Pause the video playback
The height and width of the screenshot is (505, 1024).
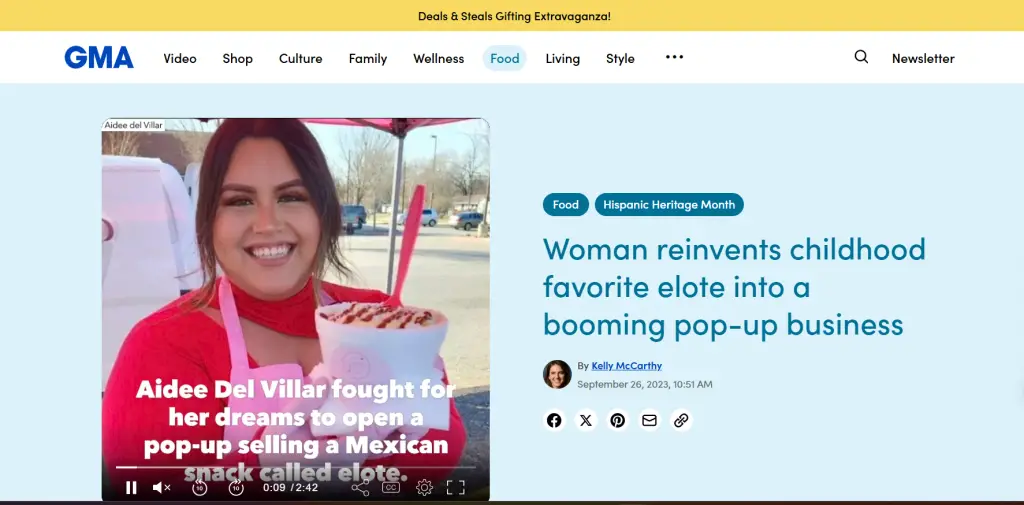point(131,488)
